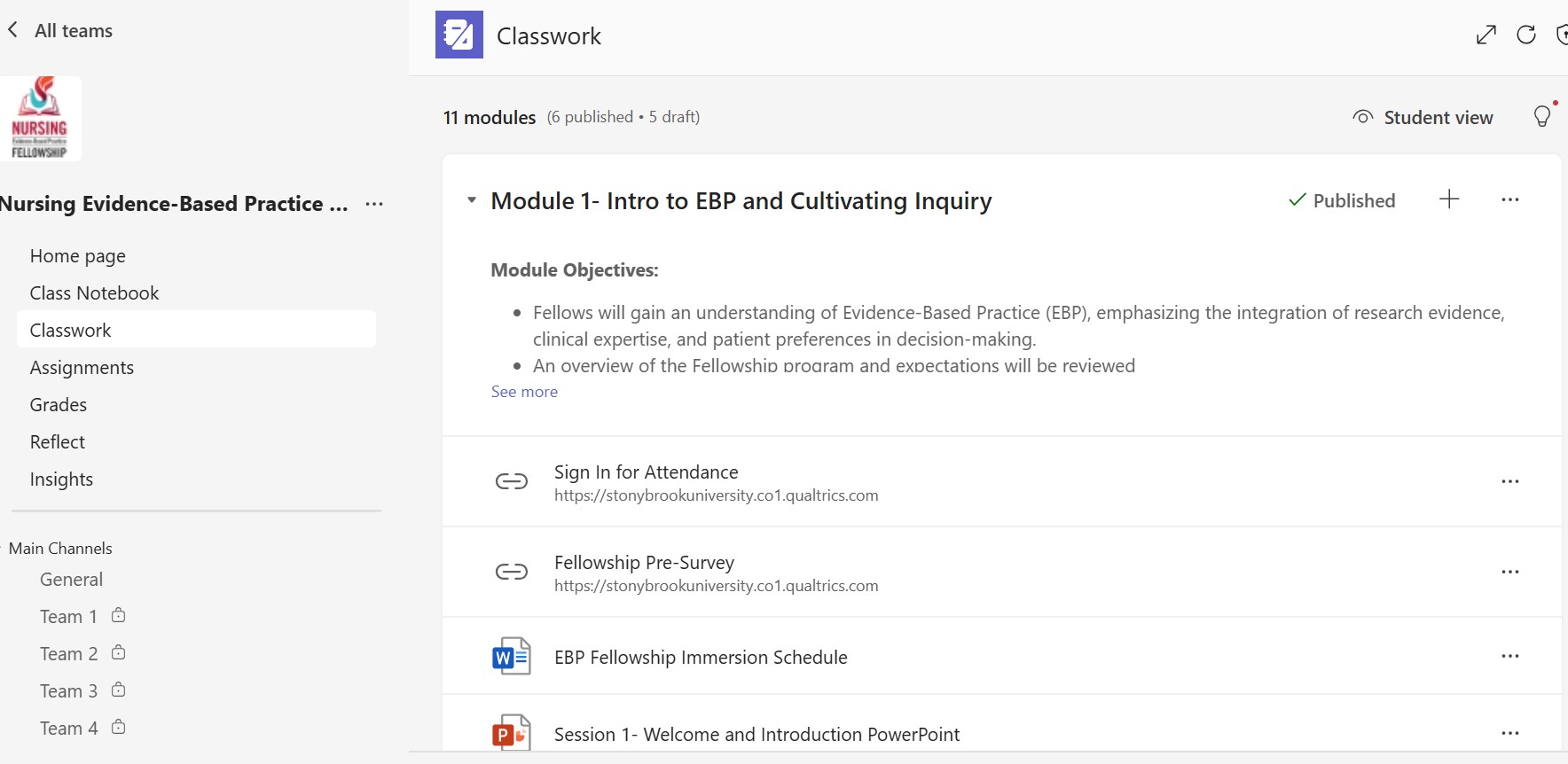
Task: Go back to All teams
Action: 60,31
